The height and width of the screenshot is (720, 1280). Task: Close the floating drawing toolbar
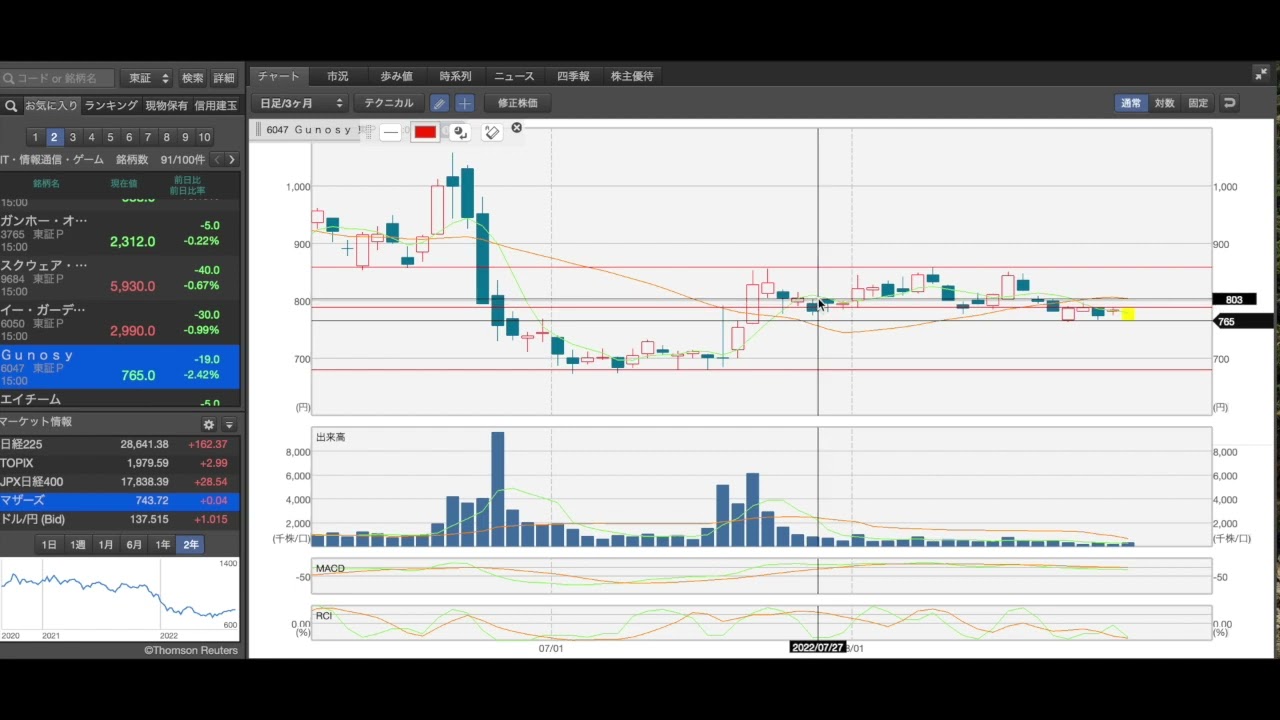516,128
